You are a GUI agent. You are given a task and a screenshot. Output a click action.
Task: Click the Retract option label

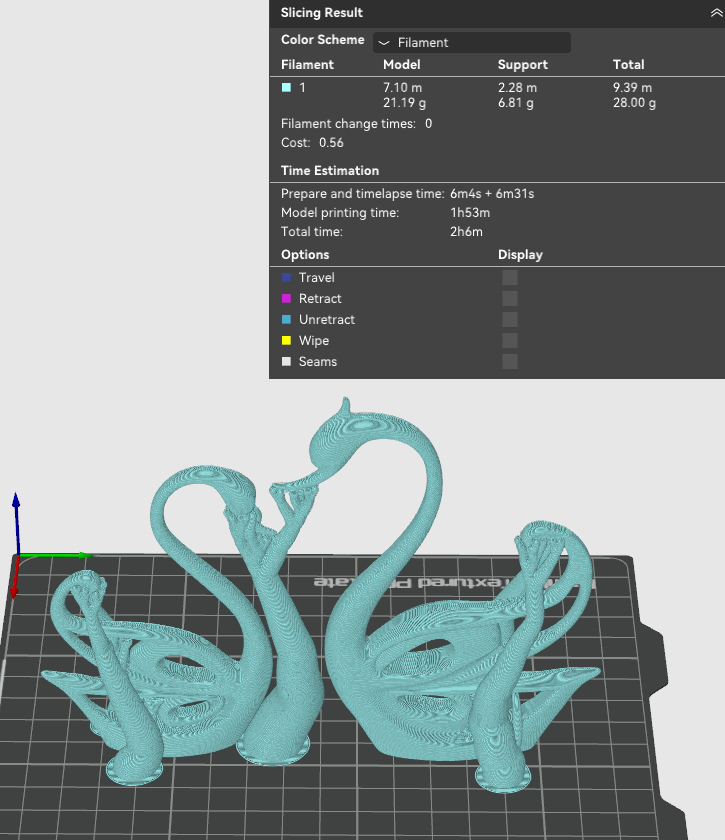coord(320,298)
